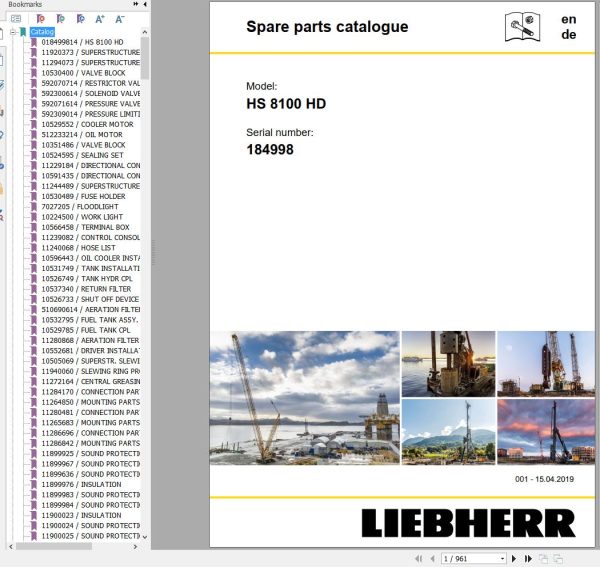Screen dimensions: 600x567
Task: Decrease bookmark text size with A- icon
Action: (120, 19)
